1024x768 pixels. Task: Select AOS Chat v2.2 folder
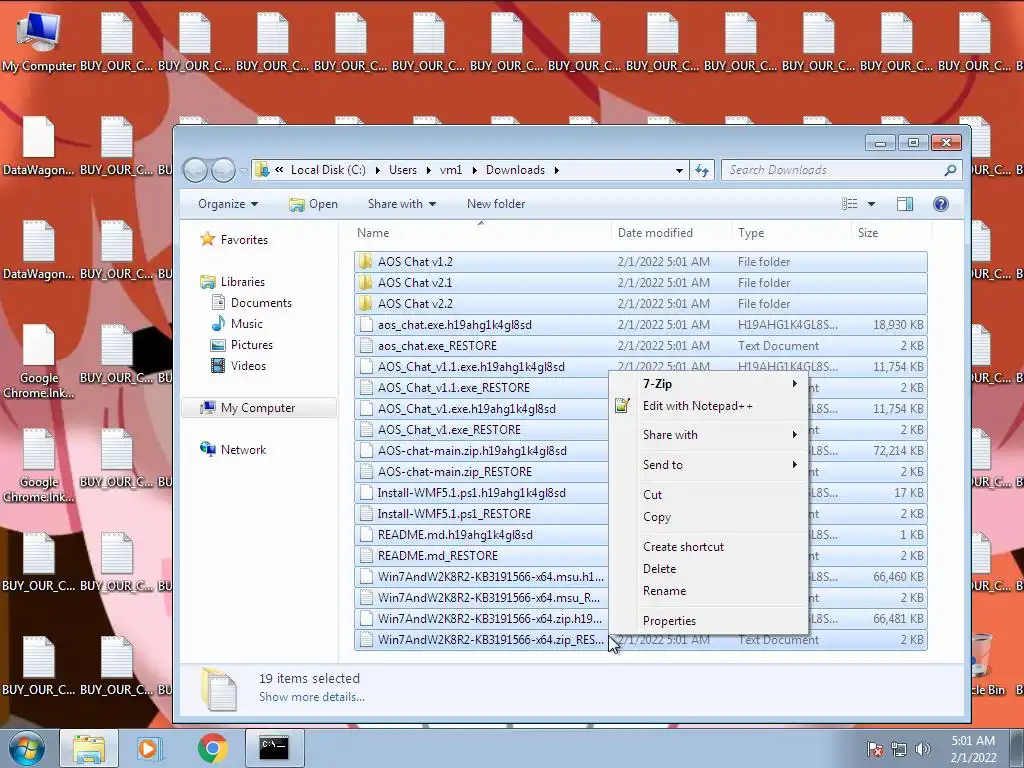(641, 304)
